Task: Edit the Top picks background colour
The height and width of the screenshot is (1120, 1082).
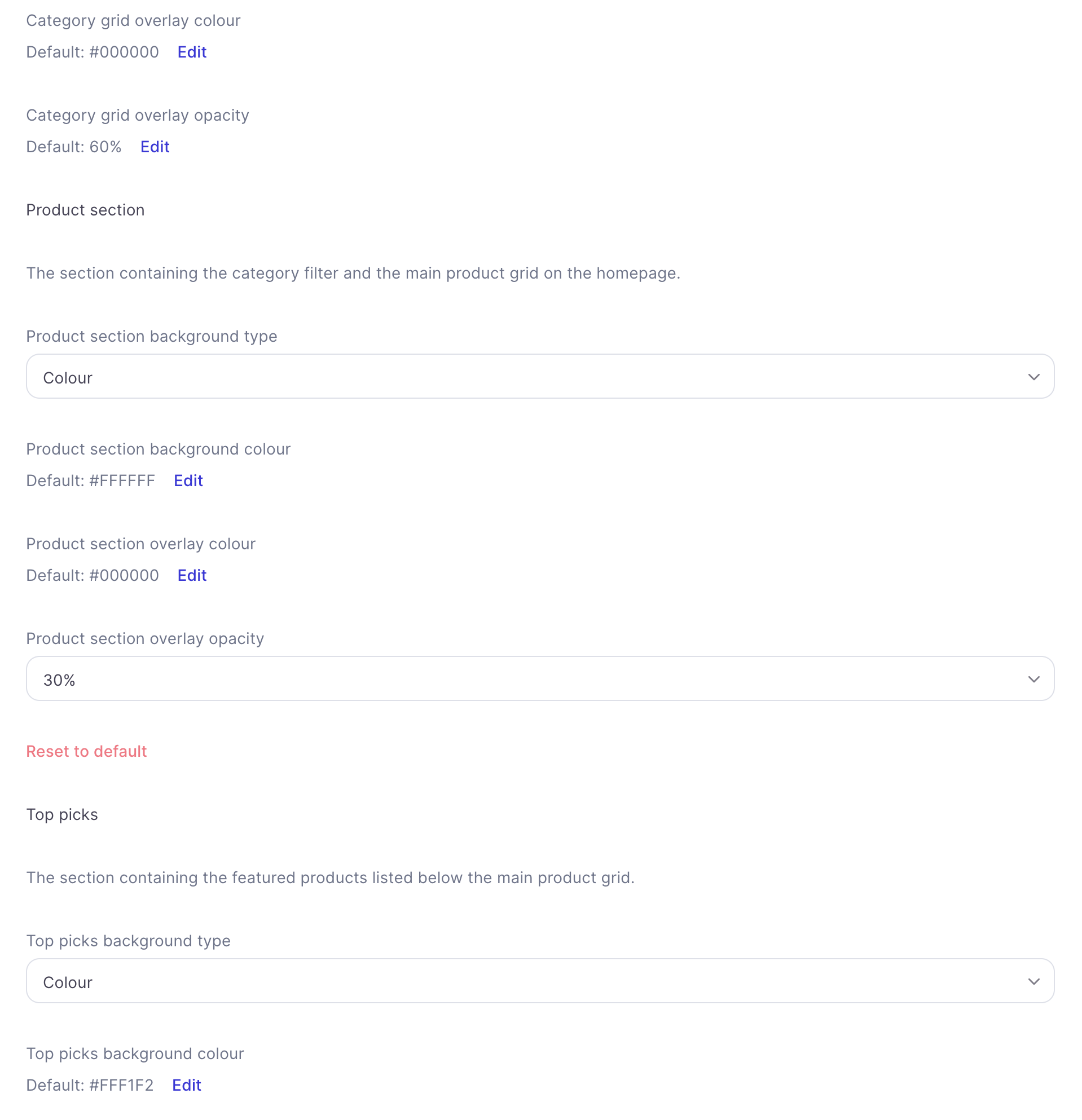Action: (186, 1085)
